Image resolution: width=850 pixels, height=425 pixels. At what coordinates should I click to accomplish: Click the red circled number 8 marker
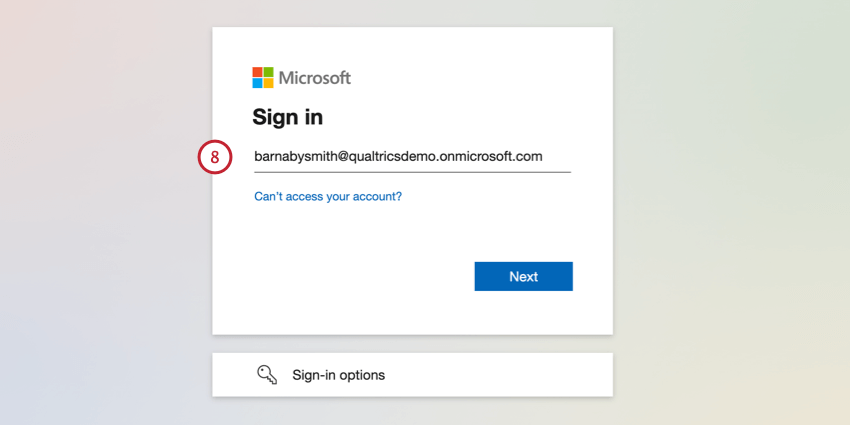pyautogui.click(x=215, y=157)
